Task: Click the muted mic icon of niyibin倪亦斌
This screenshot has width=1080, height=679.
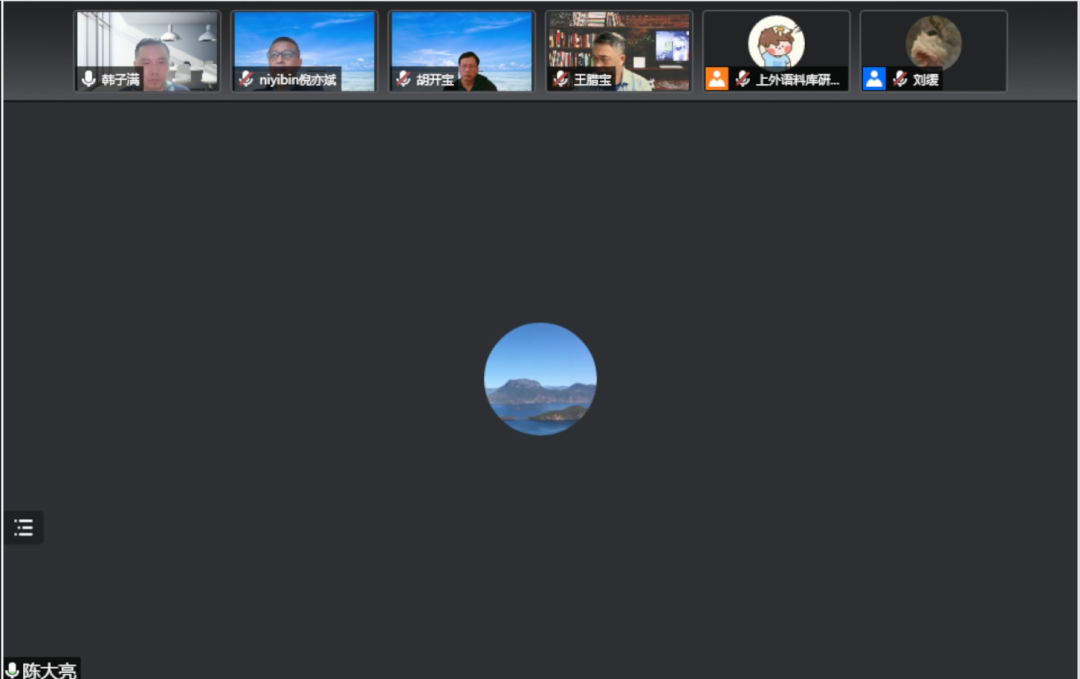Action: tap(246, 79)
